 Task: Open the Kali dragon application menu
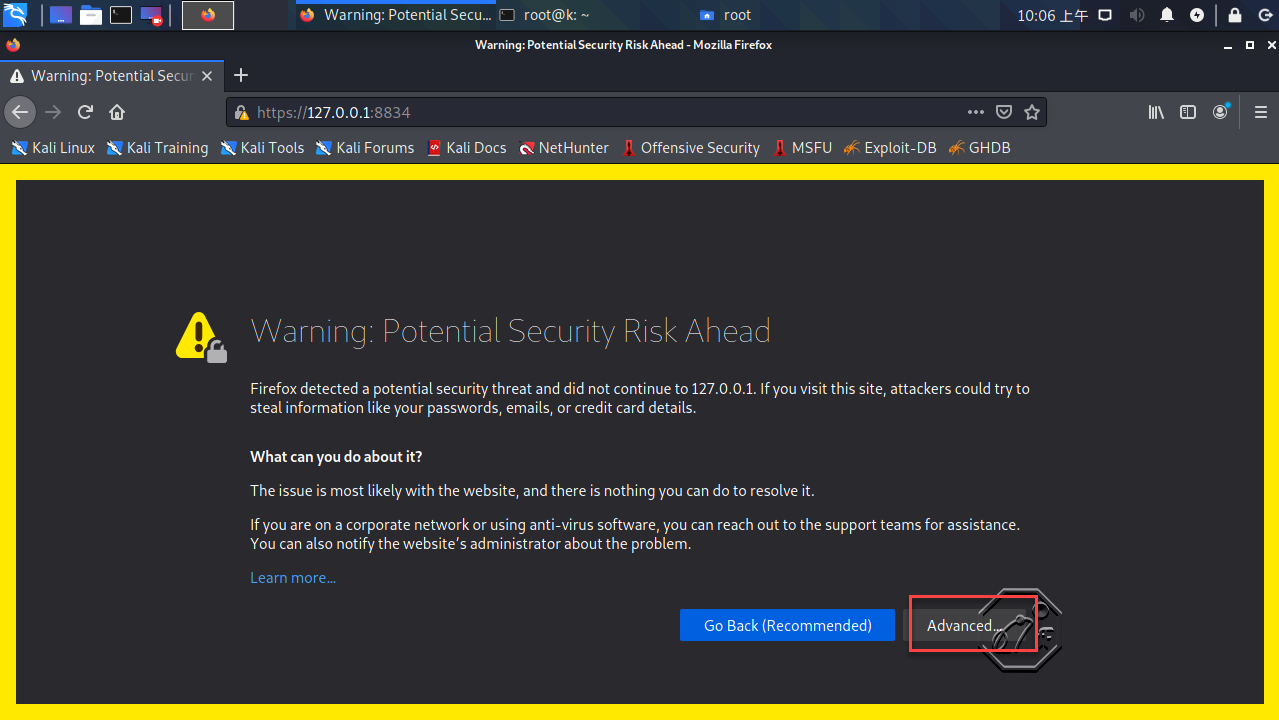click(15, 15)
